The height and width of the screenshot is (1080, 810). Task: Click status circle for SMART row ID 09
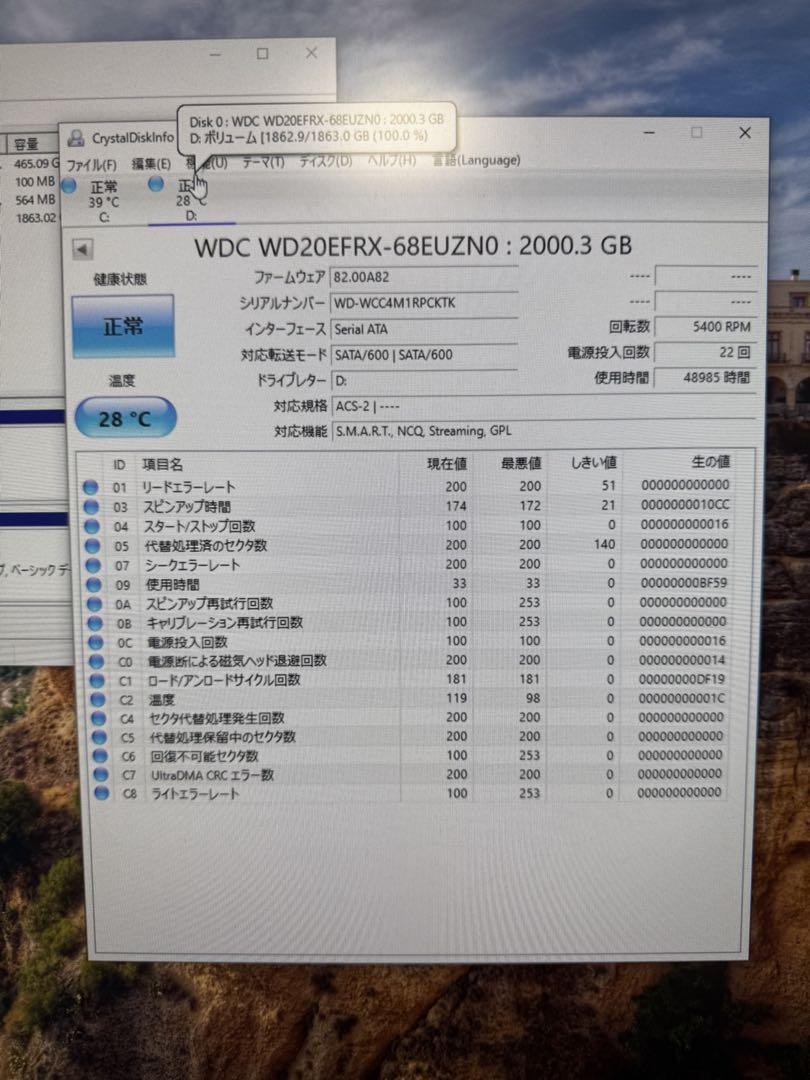coord(94,585)
